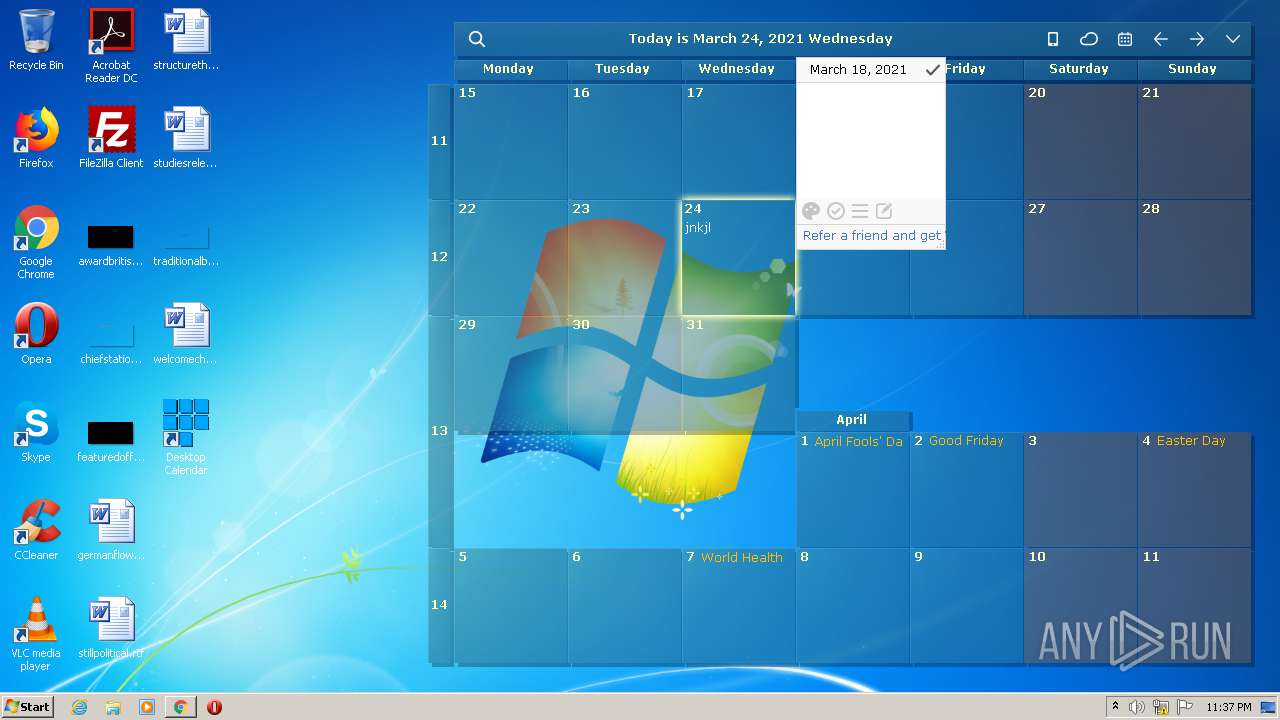Type area of the March 18 note
The image size is (1280, 720).
(871, 140)
